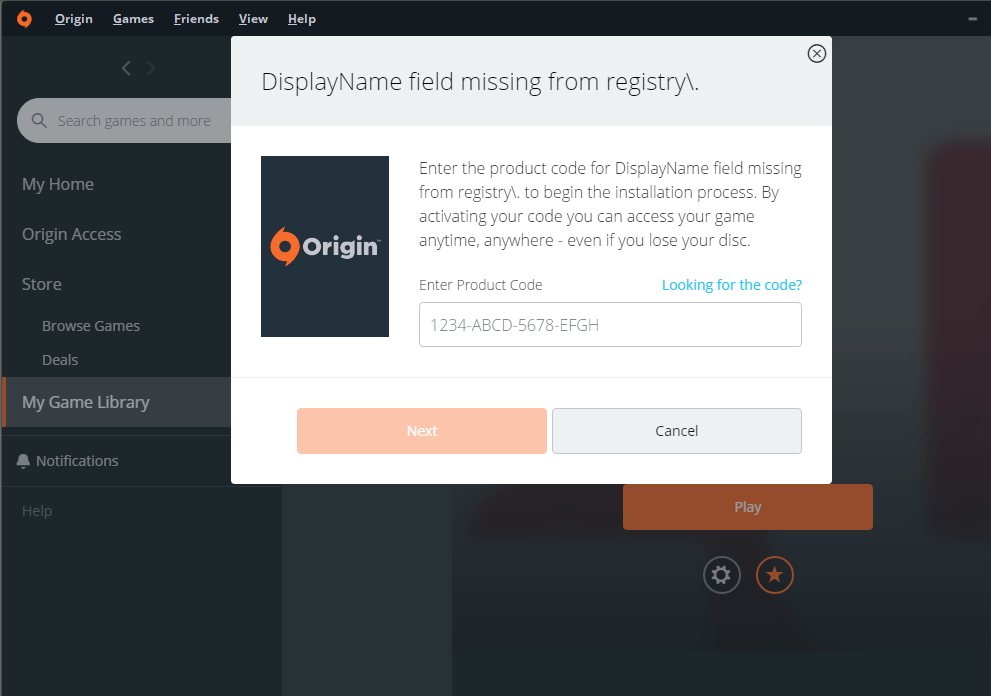The height and width of the screenshot is (696, 991).
Task: Open Origin Access section
Action: tap(71, 234)
